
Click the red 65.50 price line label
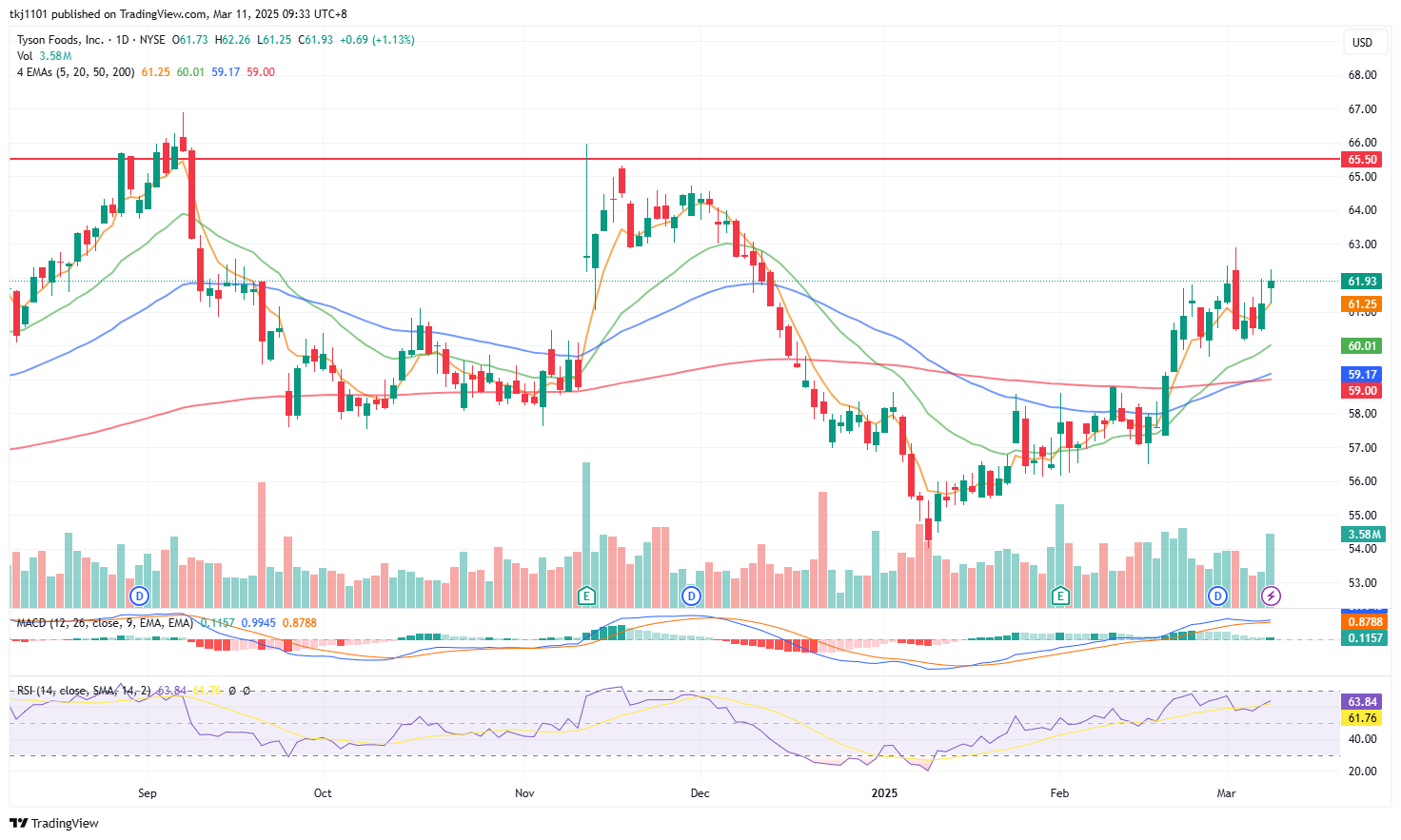click(x=1363, y=160)
